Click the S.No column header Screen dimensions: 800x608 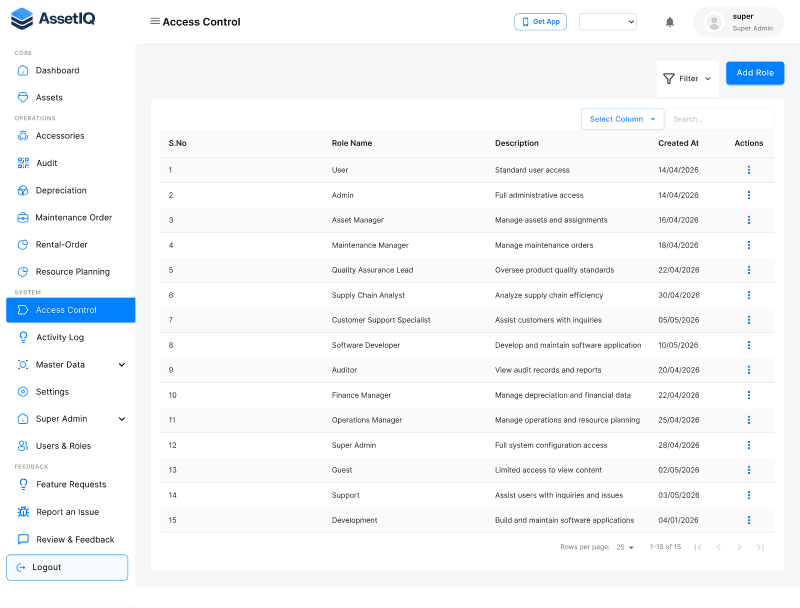click(177, 143)
